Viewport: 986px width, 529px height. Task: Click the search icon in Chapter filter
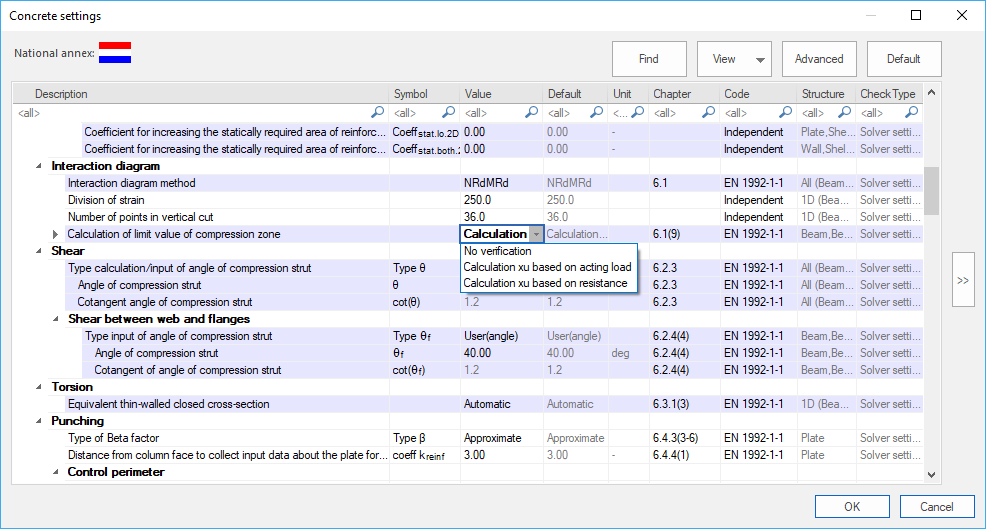707,113
